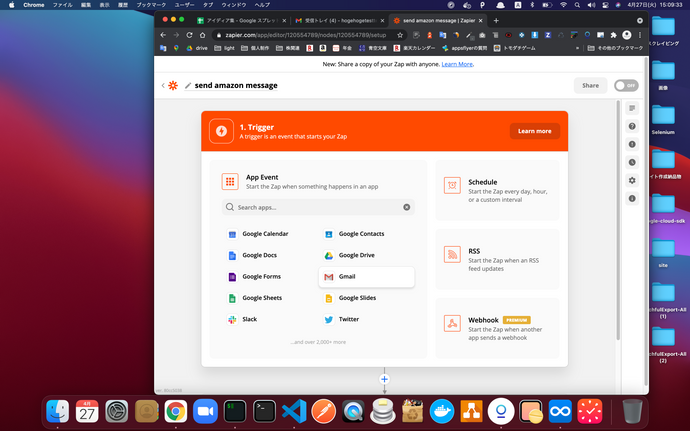Switch to the Gmail inbox browser tab
This screenshot has width=690, height=431.
coord(339,21)
